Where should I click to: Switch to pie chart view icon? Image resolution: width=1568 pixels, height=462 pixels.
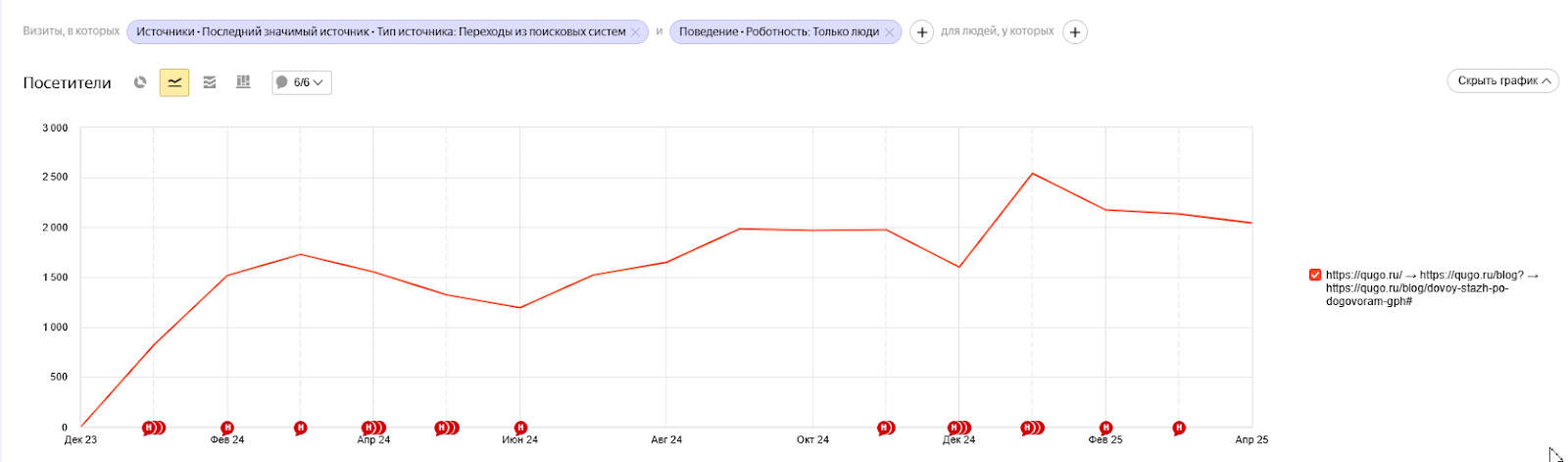coord(140,82)
